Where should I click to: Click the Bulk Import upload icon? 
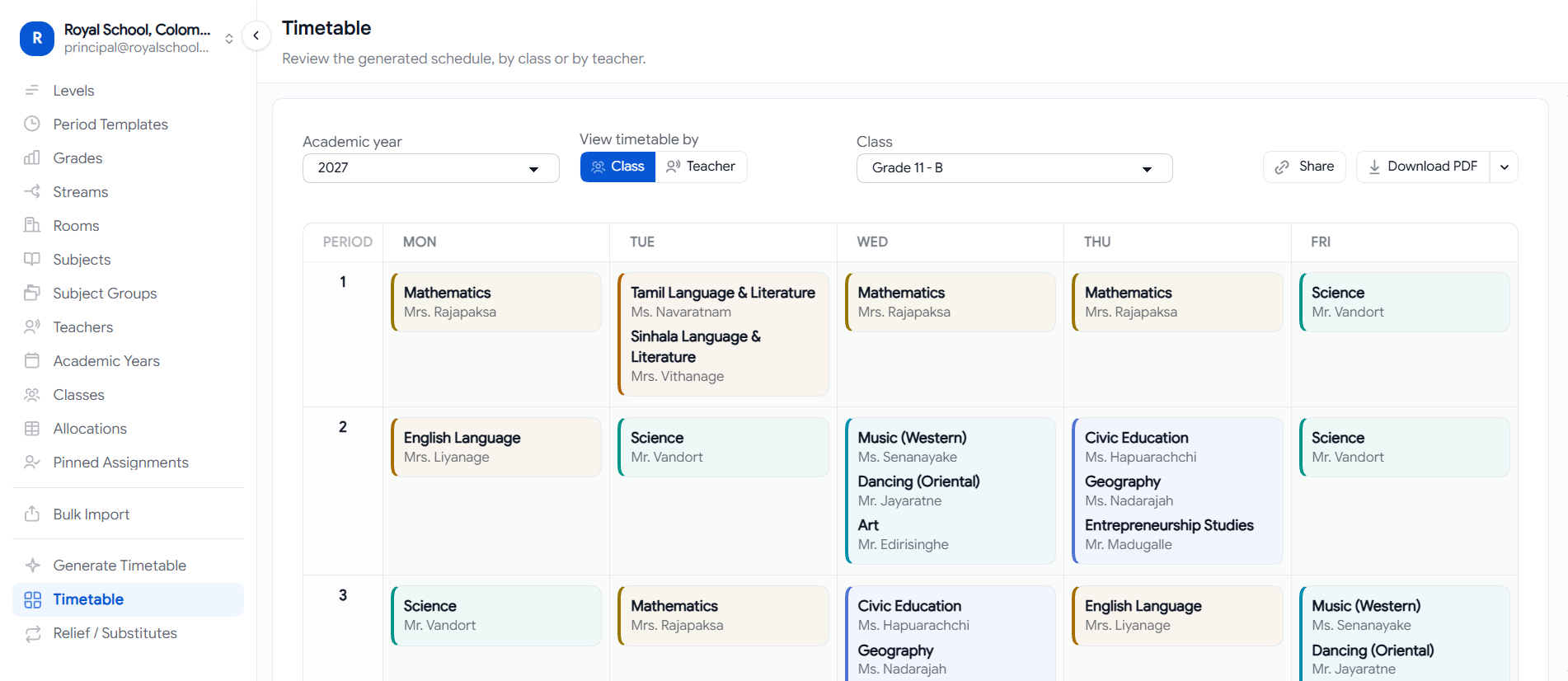click(x=32, y=514)
